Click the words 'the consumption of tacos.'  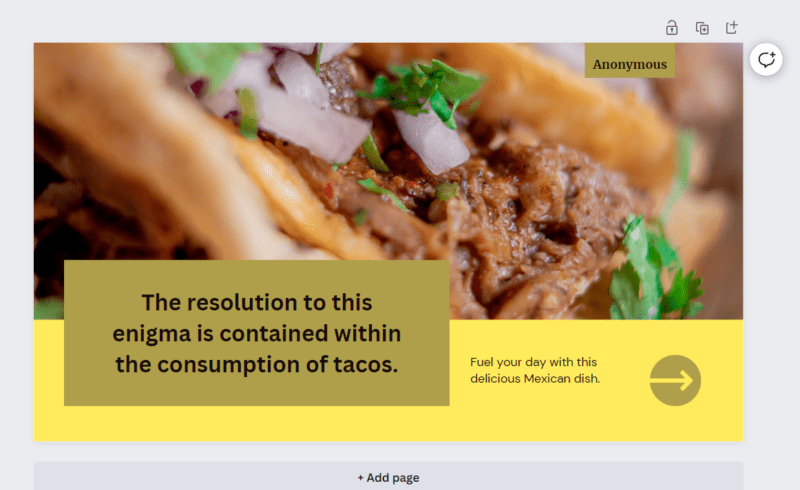coord(257,364)
